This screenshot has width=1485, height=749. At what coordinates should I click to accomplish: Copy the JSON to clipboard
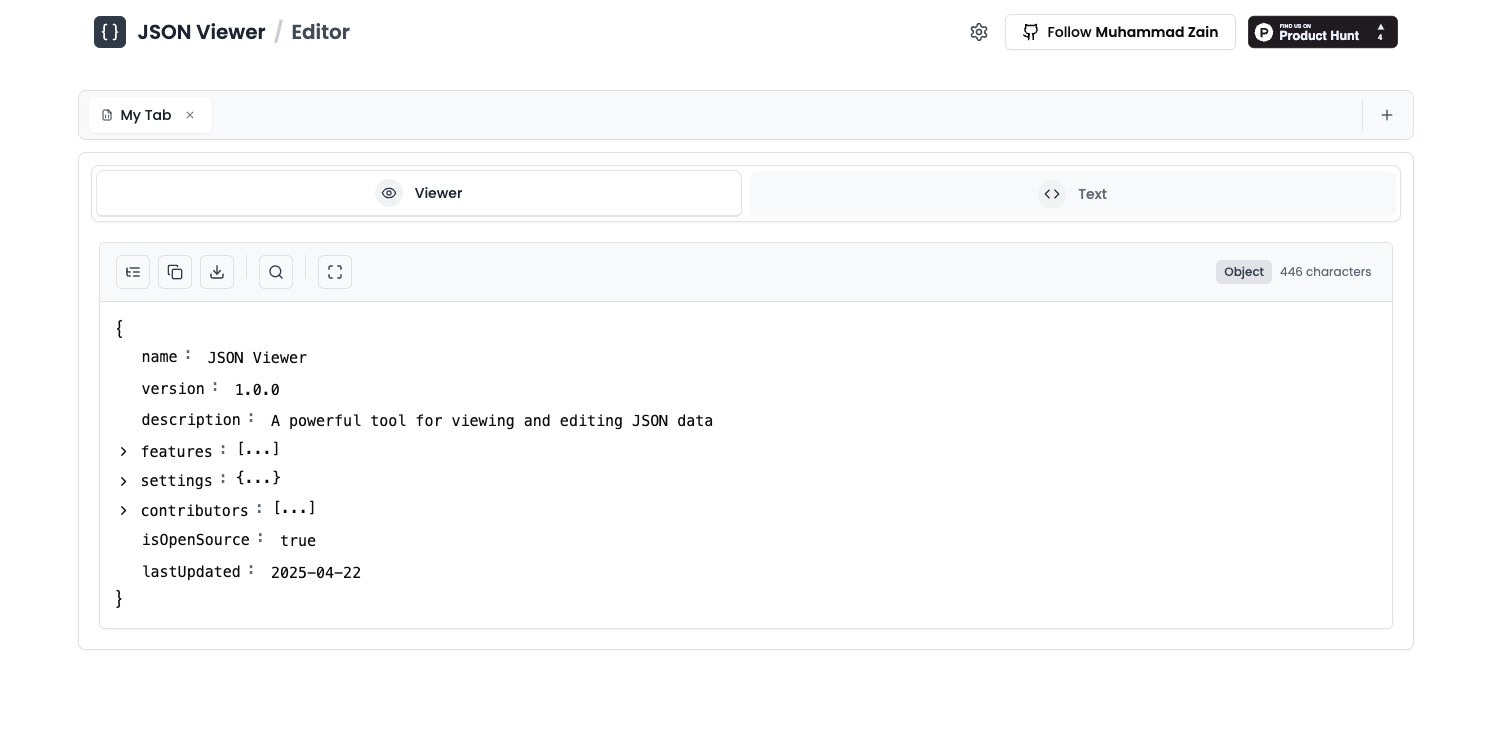click(x=175, y=272)
